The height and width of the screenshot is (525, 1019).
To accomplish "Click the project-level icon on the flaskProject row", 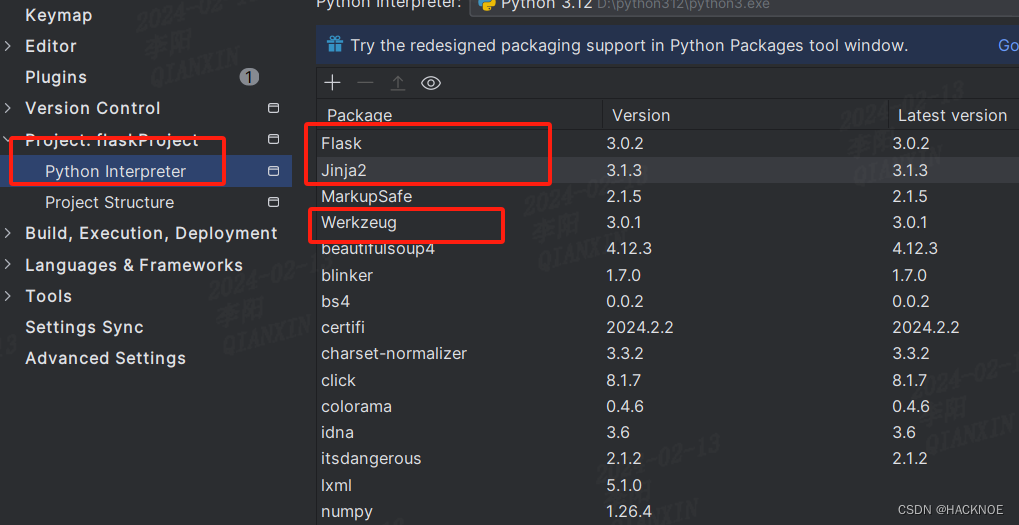I will [274, 139].
